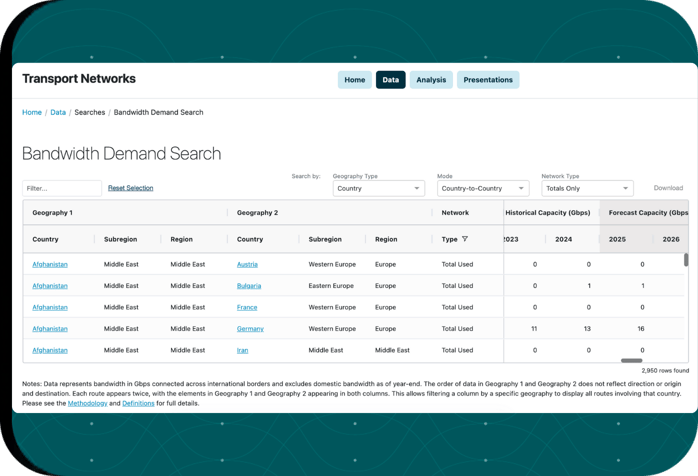Screen dimensions: 698x476
Task: Open the Network Type Totals Only dropdown
Action: coord(587,188)
